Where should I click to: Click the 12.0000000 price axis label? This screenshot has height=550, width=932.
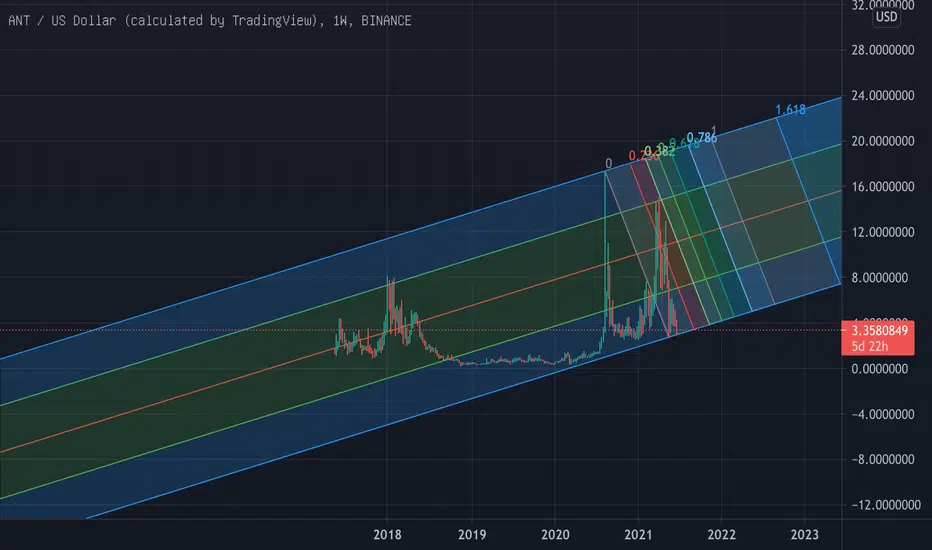coord(883,232)
